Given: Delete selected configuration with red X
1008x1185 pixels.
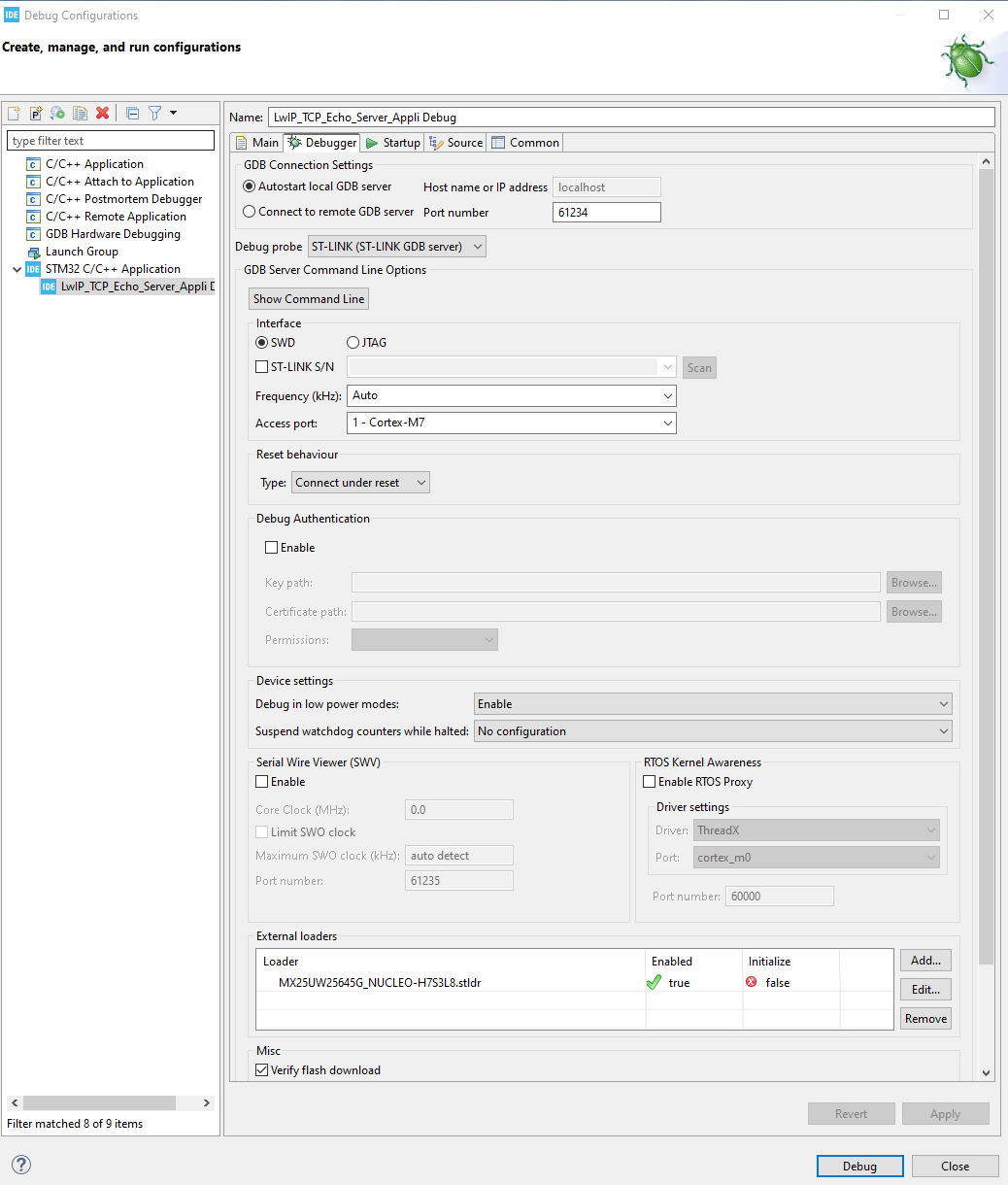Looking at the screenshot, I should click(x=103, y=113).
